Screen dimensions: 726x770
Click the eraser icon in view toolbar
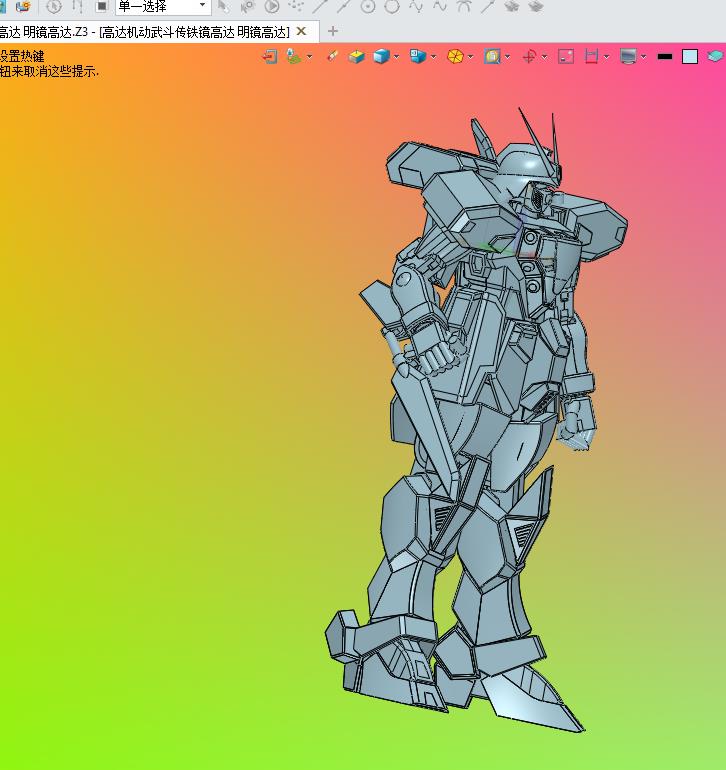[x=332, y=56]
